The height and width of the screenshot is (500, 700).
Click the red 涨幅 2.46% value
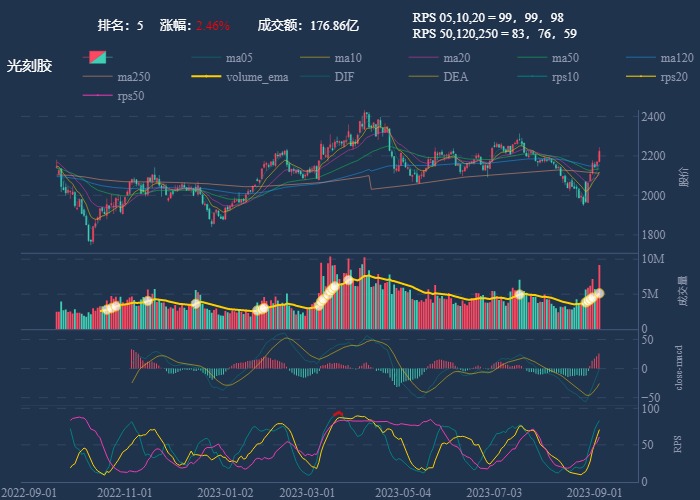pyautogui.click(x=213, y=25)
